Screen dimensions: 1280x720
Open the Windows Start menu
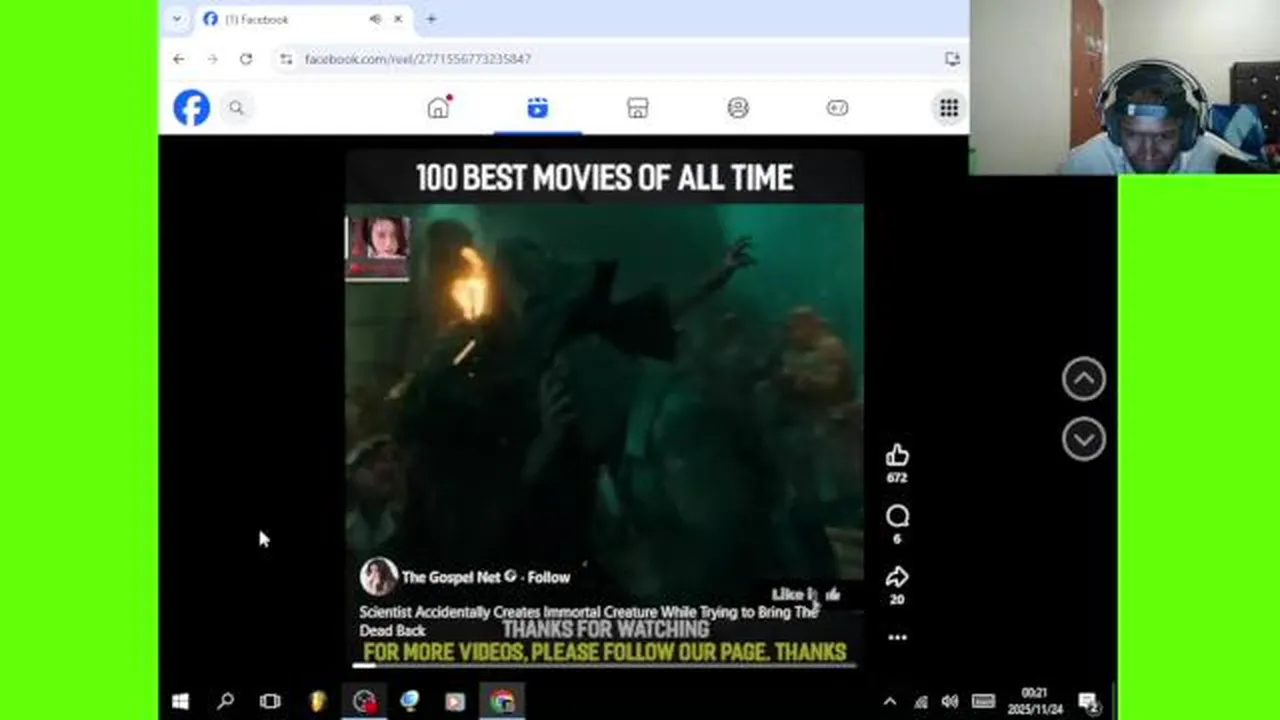pyautogui.click(x=180, y=701)
